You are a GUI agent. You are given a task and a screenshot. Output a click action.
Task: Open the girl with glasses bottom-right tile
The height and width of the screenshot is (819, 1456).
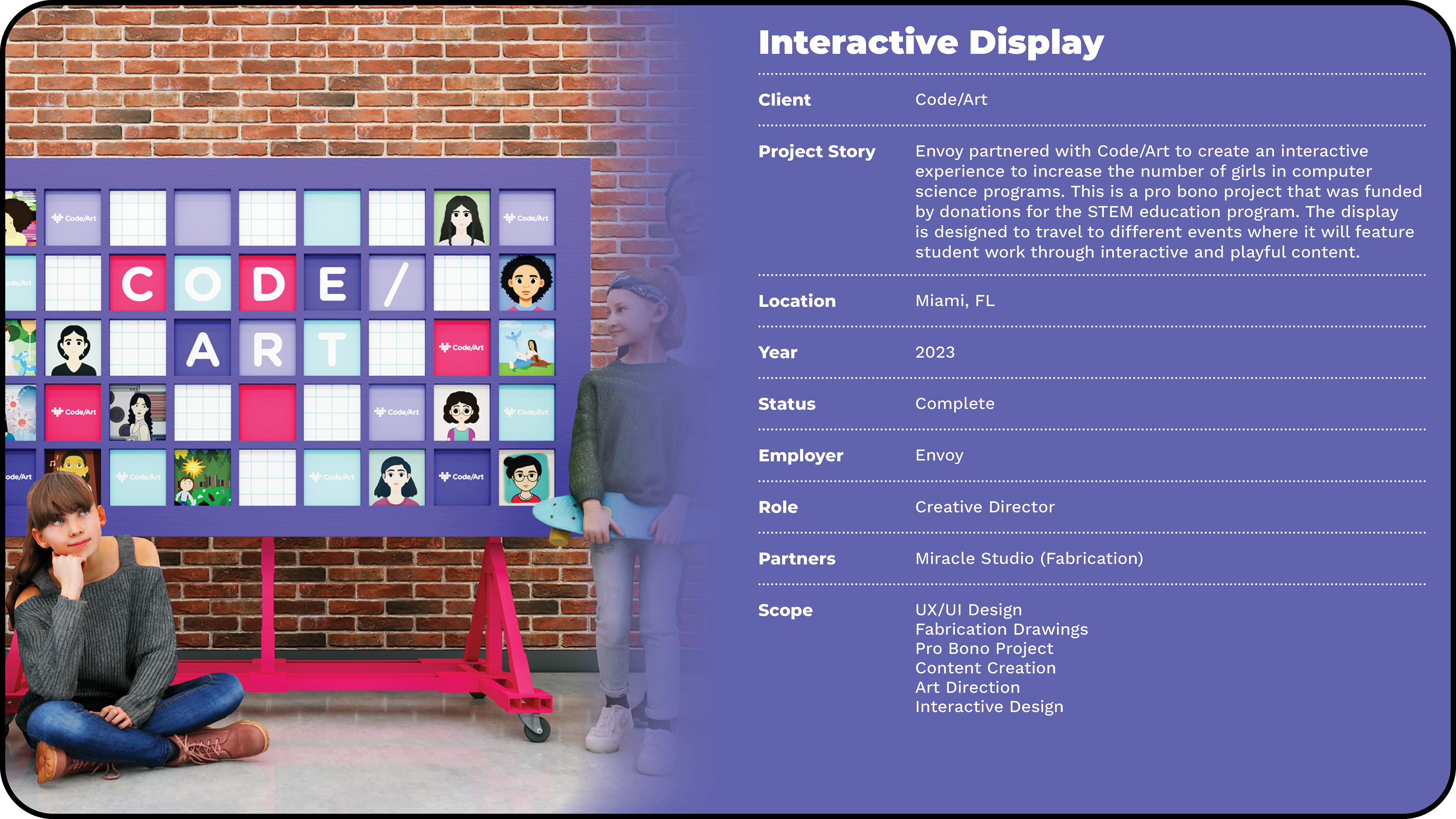[x=526, y=477]
